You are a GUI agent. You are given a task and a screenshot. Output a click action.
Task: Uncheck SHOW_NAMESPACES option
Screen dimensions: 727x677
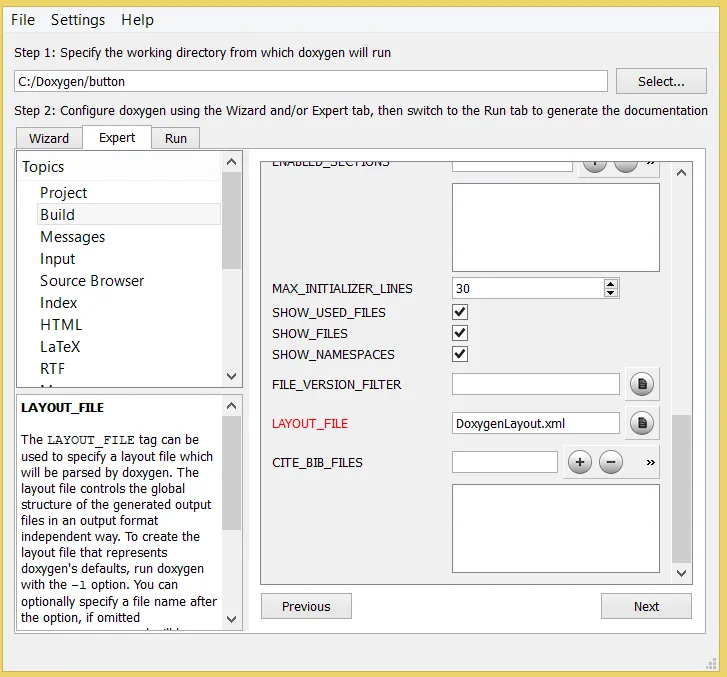click(x=460, y=354)
